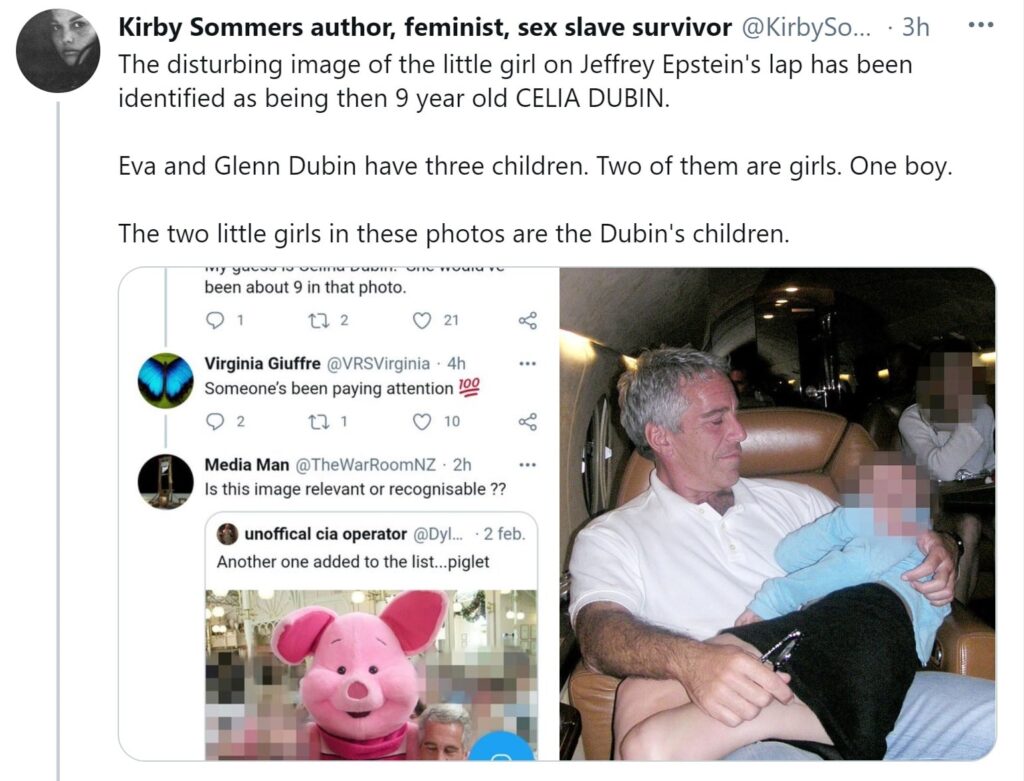Share Virginia Giuffre's tweet
The width and height of the screenshot is (1024, 781).
click(528, 422)
